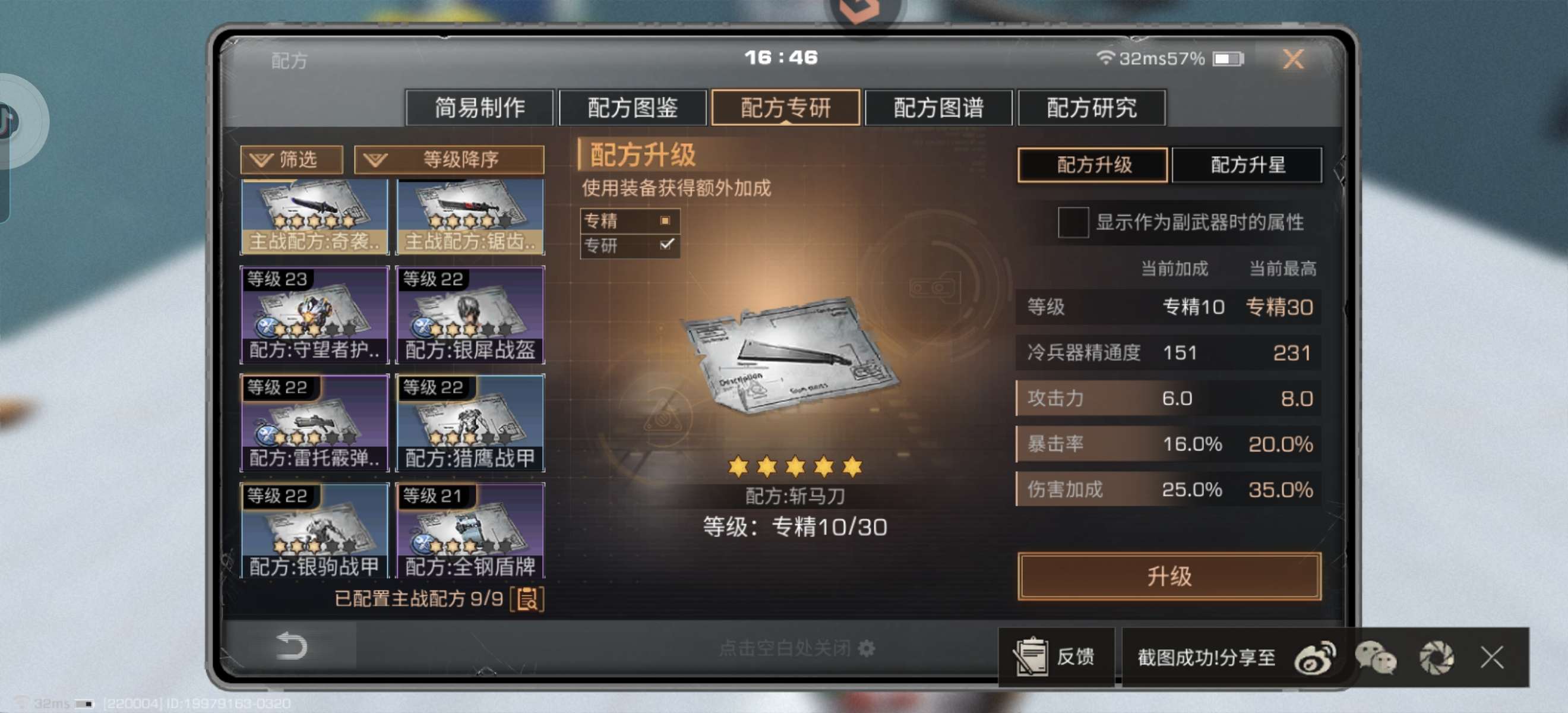Tap the back arrow icon
Image resolution: width=1568 pixels, height=713 pixels.
[x=292, y=646]
